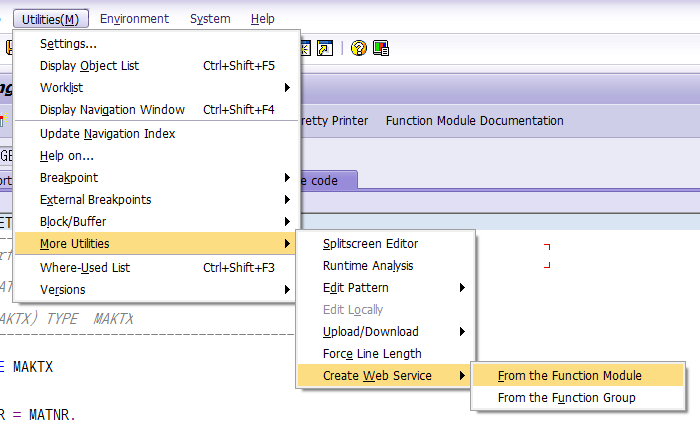Open the System menu
The height and width of the screenshot is (422, 700).
210,19
